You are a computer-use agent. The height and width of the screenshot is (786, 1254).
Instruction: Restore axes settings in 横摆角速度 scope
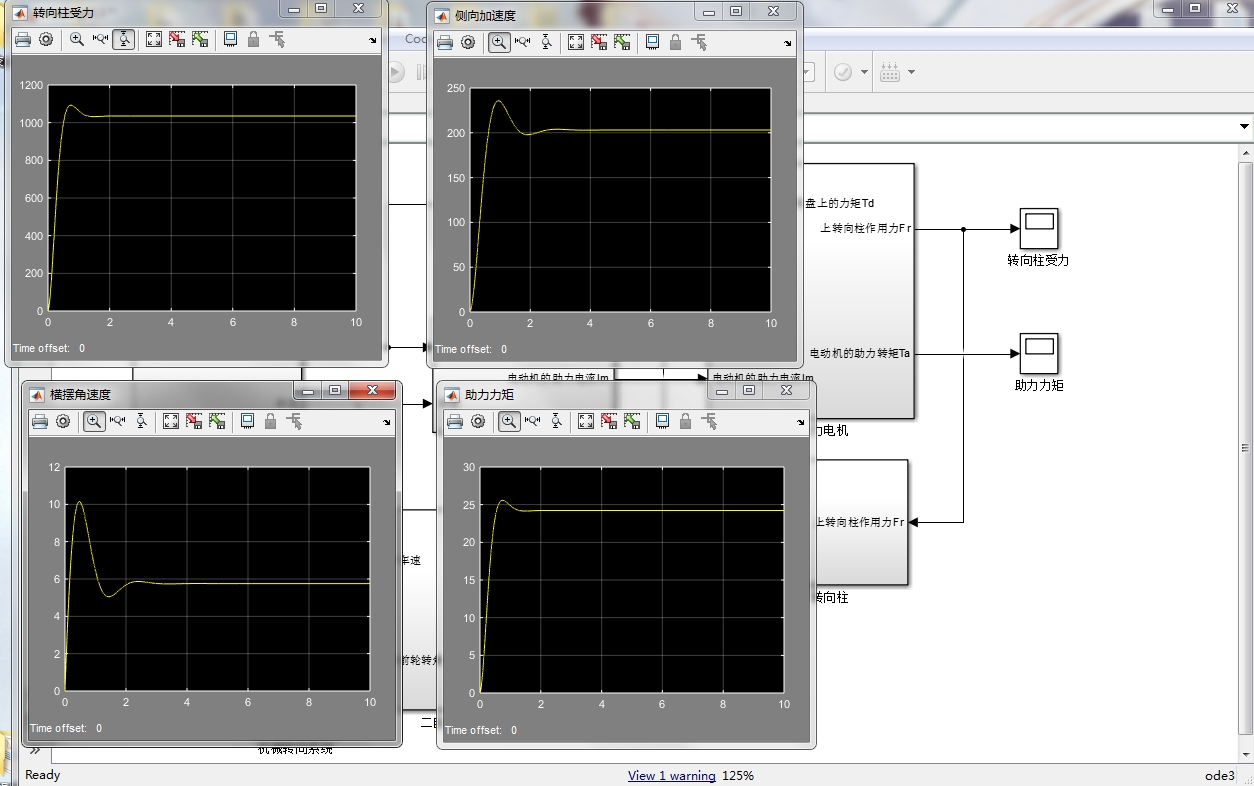tap(217, 421)
